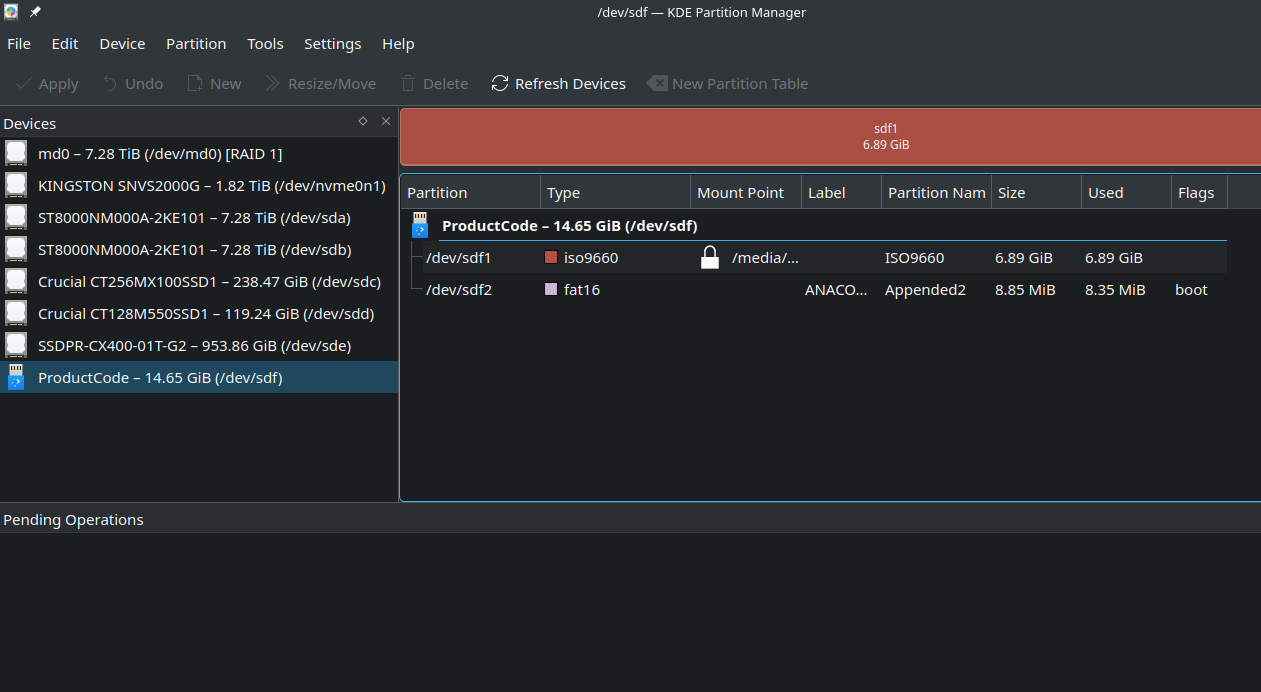Image resolution: width=1261 pixels, height=692 pixels.
Task: Open the Partition menu
Action: [x=196, y=44]
